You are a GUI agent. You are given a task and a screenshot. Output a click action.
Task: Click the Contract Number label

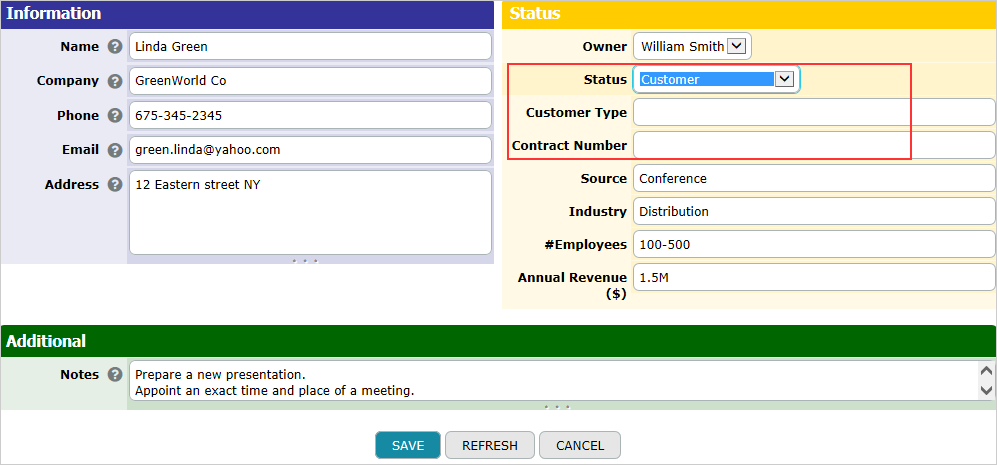coord(569,146)
